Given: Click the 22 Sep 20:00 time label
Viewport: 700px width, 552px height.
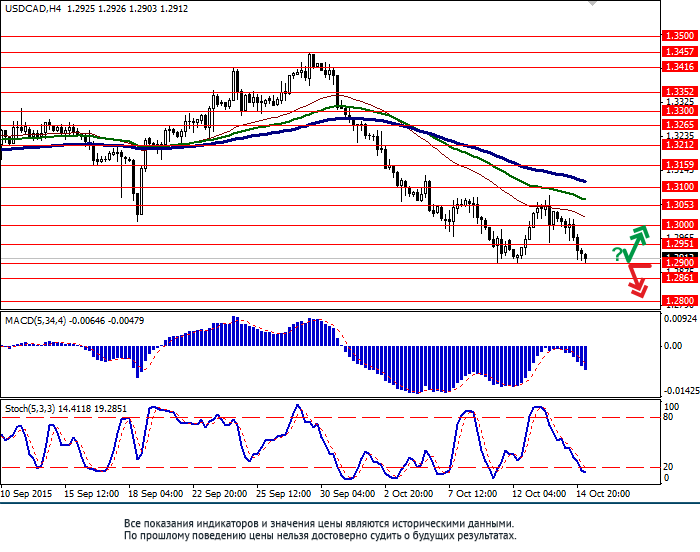Looking at the screenshot, I should click(x=220, y=494).
